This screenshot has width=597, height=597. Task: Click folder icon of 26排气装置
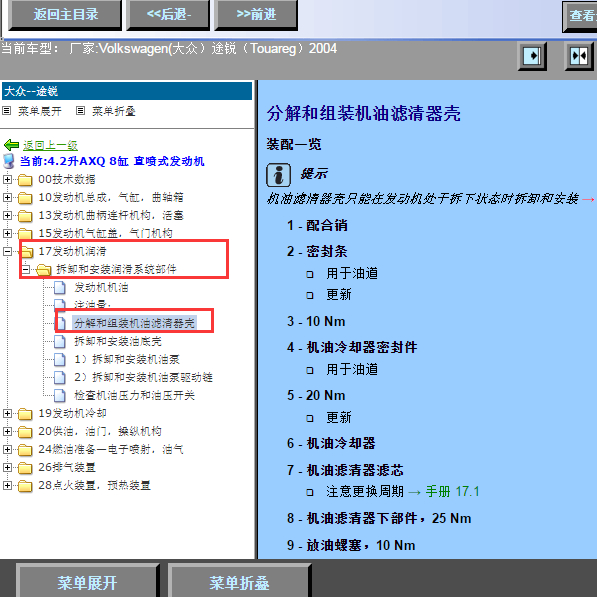(25, 468)
